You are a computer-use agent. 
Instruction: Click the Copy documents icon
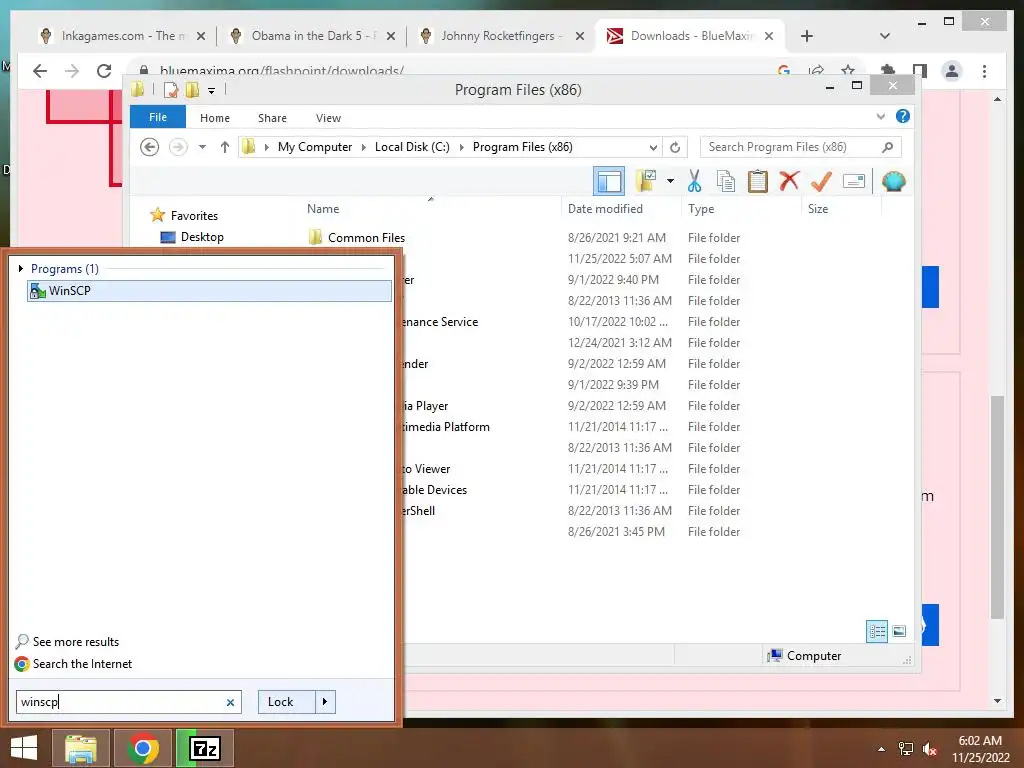click(726, 181)
